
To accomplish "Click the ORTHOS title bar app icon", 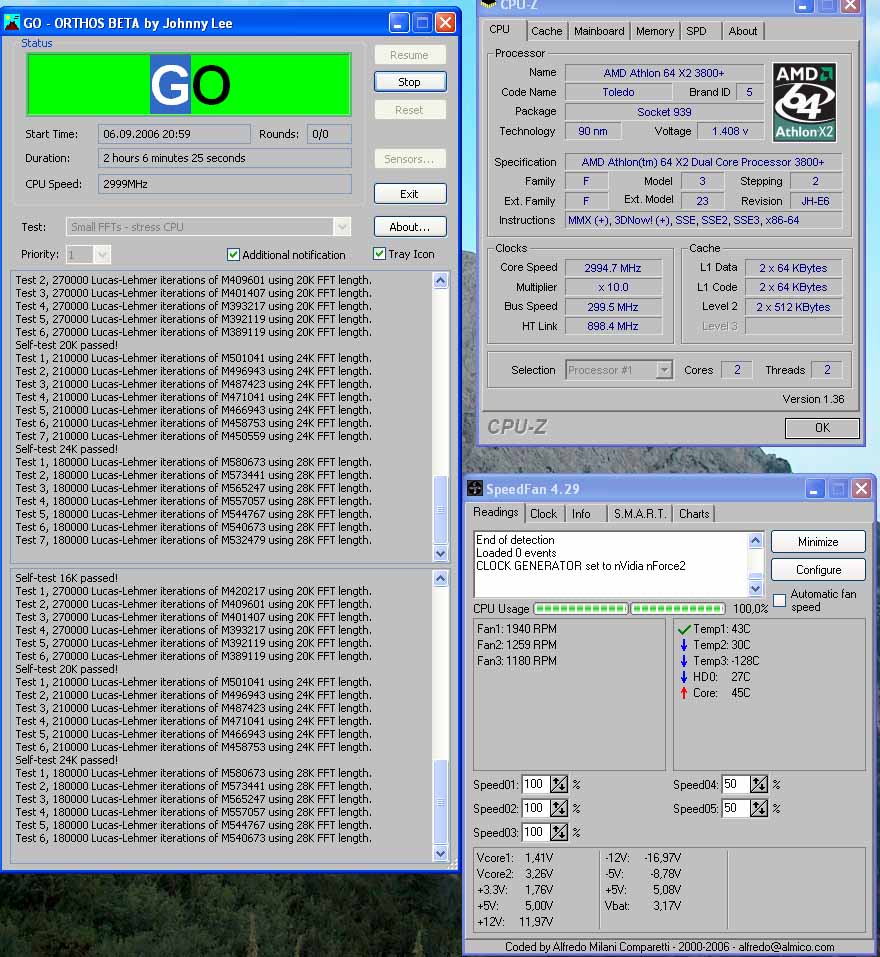I will click(12, 23).
